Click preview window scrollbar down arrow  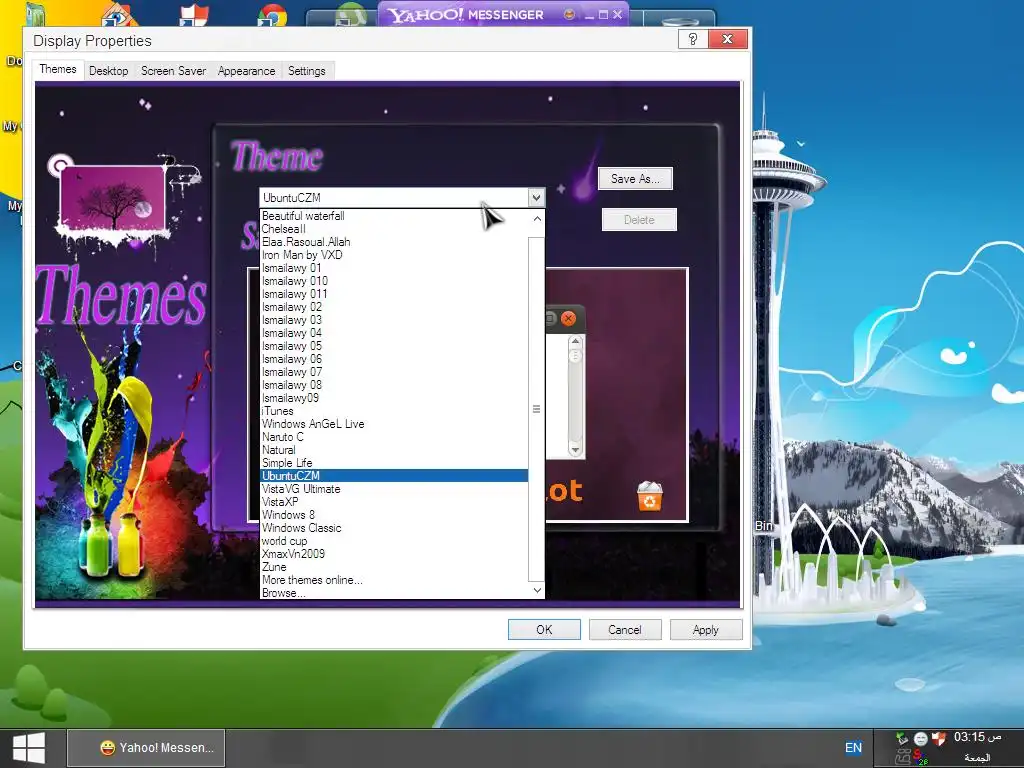(x=575, y=449)
